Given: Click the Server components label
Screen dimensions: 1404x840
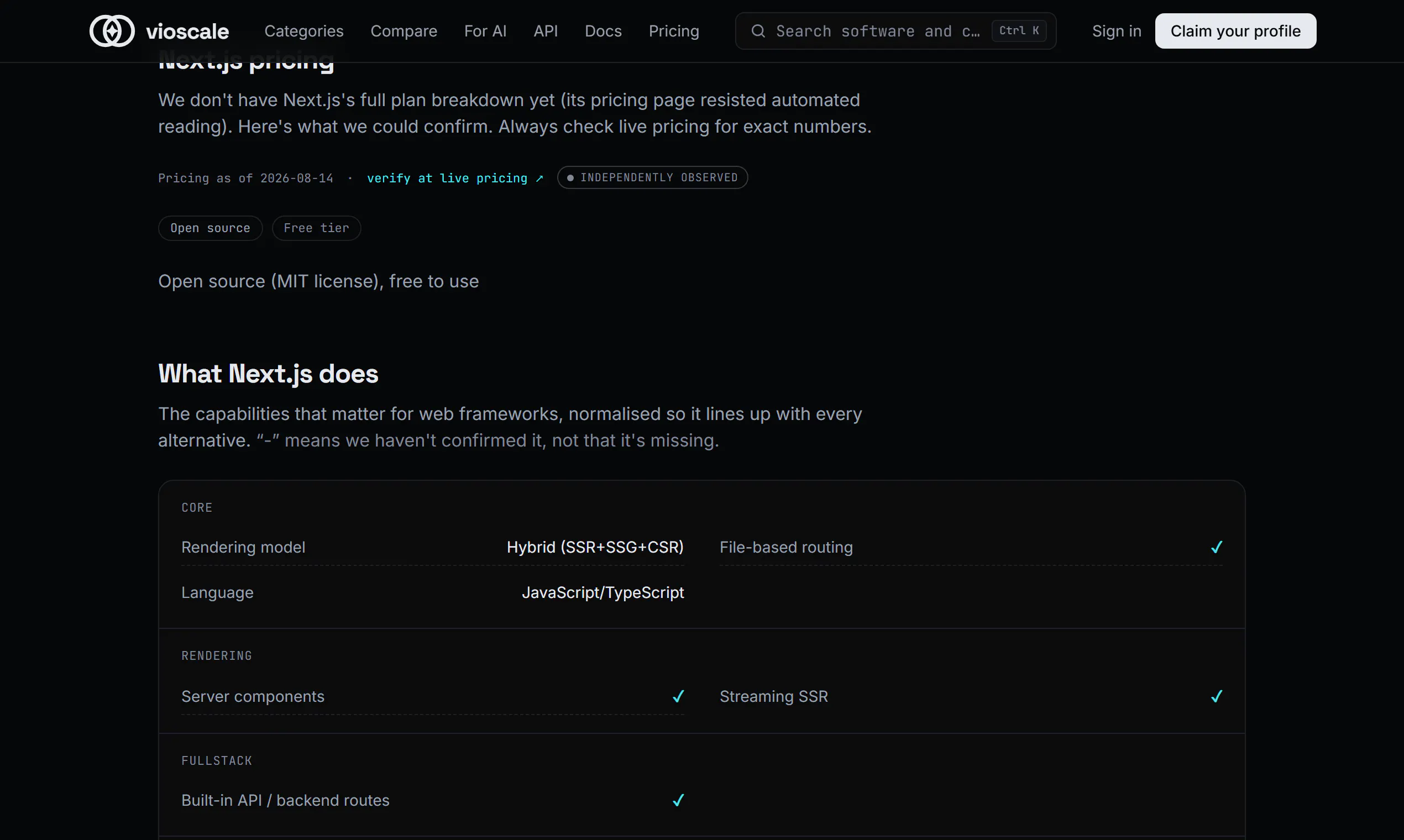Looking at the screenshot, I should [x=253, y=696].
